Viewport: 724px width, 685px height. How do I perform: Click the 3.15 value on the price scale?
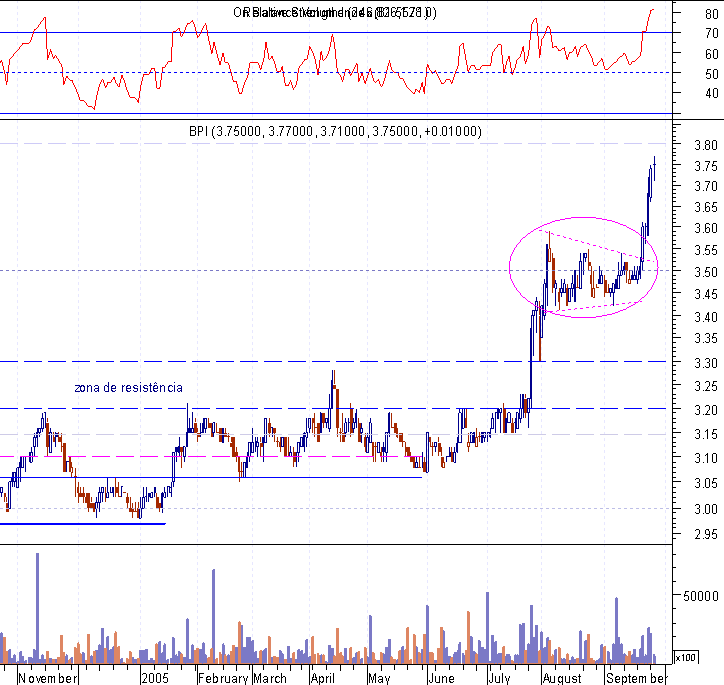point(706,434)
